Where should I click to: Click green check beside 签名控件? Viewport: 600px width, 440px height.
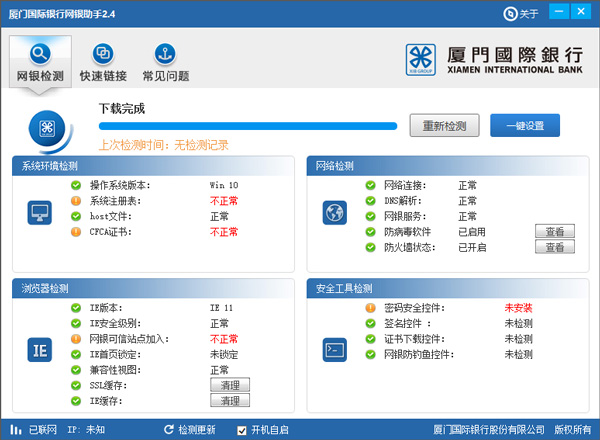click(x=370, y=323)
